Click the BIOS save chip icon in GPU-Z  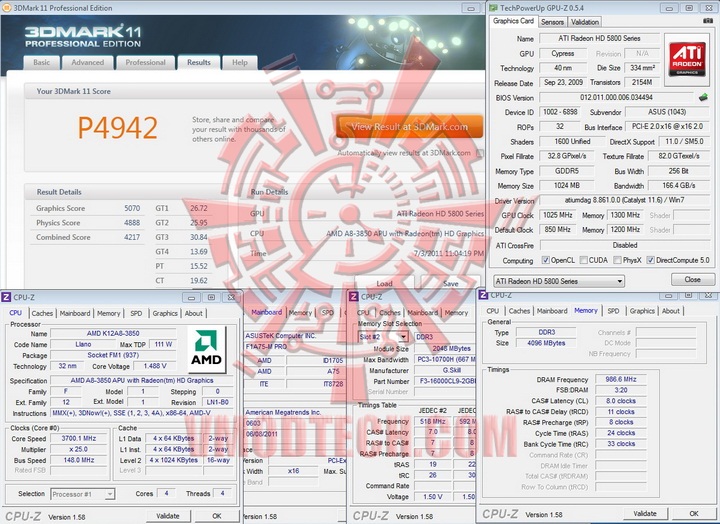[703, 97]
